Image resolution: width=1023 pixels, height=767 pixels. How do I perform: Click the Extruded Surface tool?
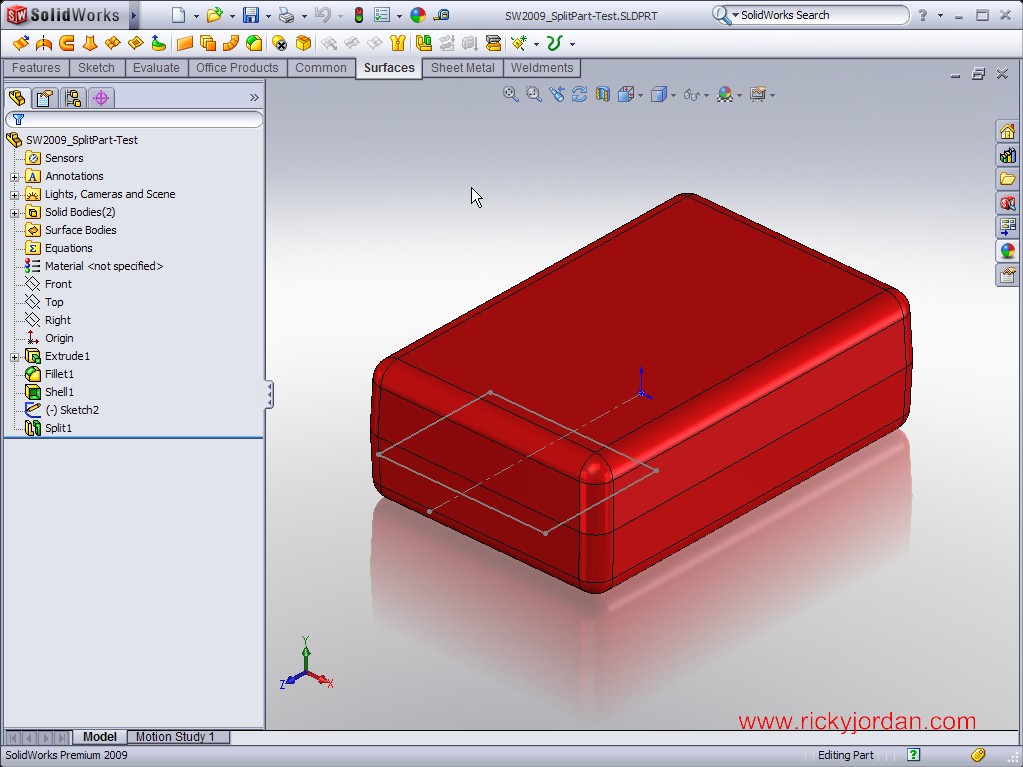21,44
